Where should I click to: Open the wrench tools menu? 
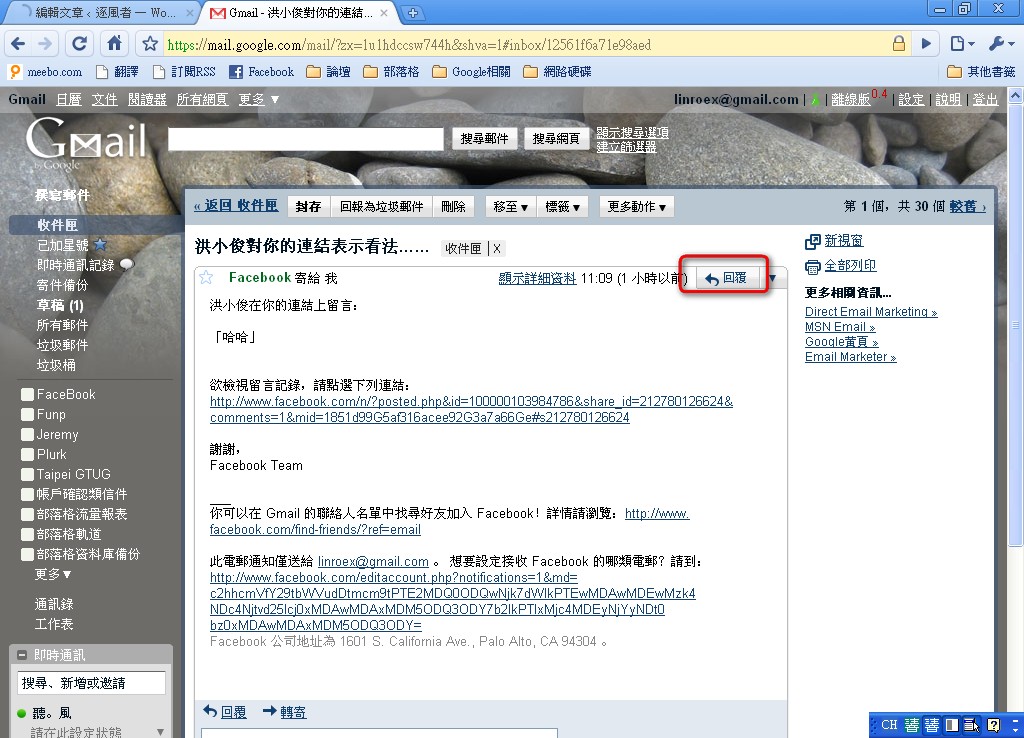tap(1001, 44)
